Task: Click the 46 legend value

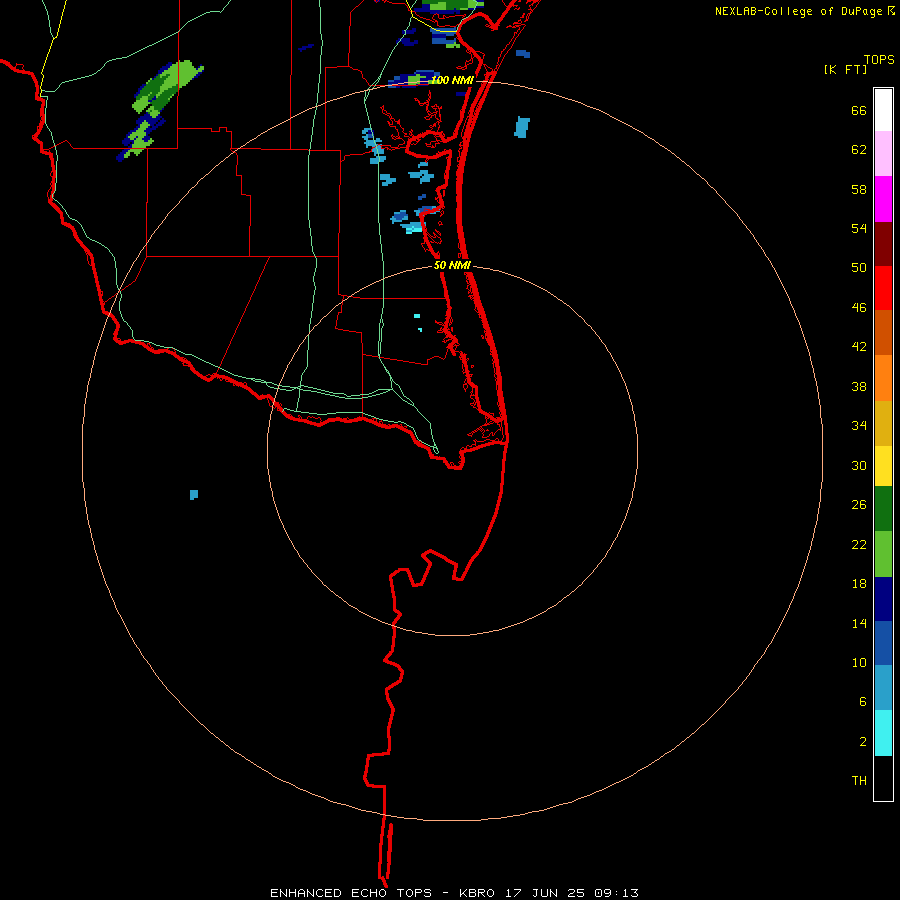Action: [859, 307]
